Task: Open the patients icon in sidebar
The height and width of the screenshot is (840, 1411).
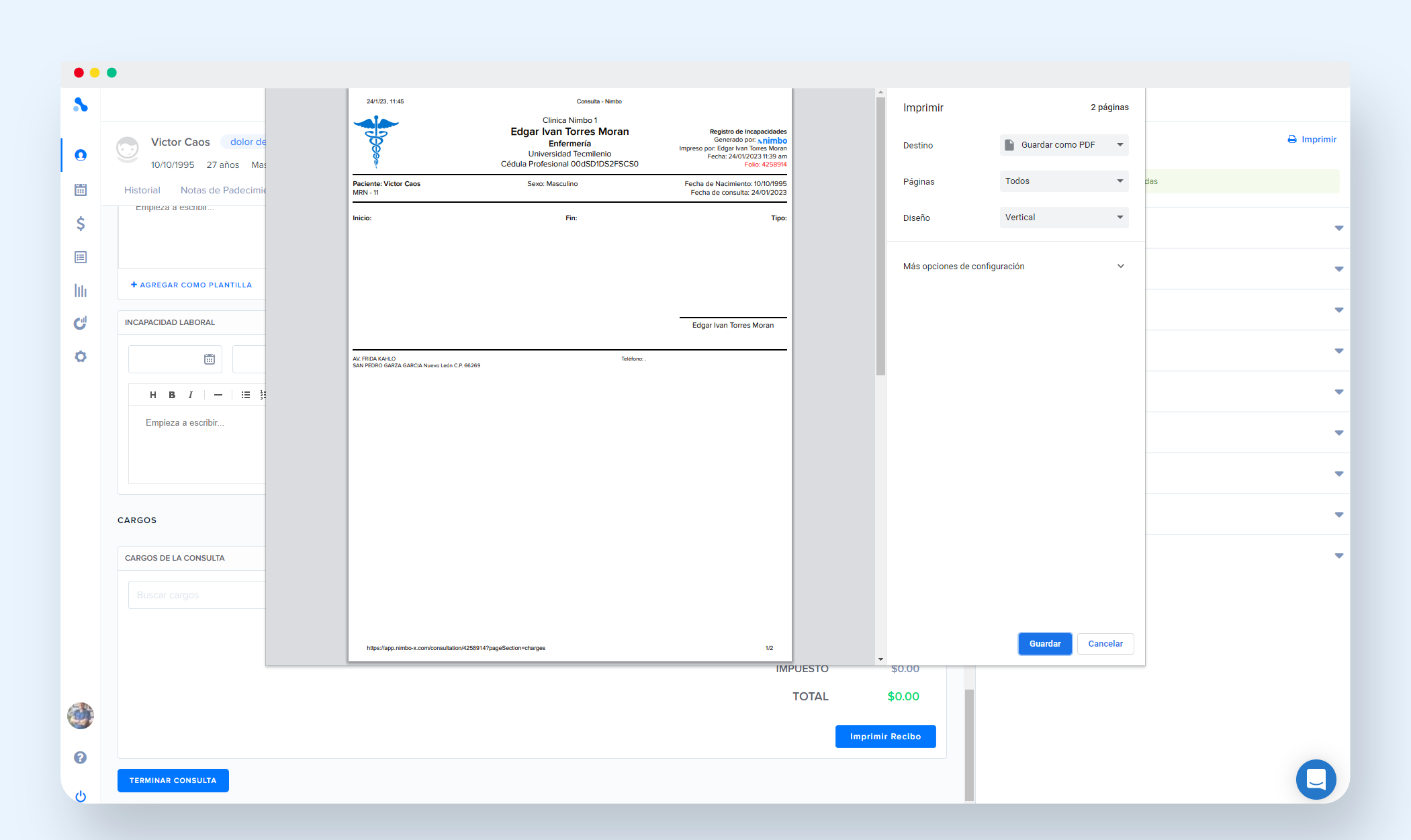Action: [81, 156]
